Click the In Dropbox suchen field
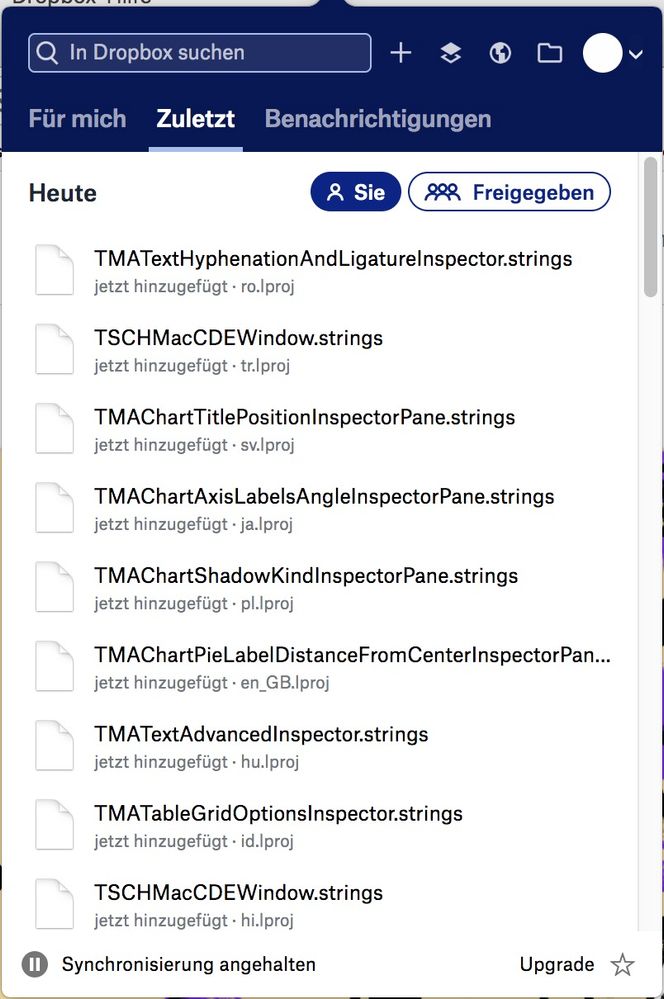664x999 pixels. pyautogui.click(x=200, y=53)
